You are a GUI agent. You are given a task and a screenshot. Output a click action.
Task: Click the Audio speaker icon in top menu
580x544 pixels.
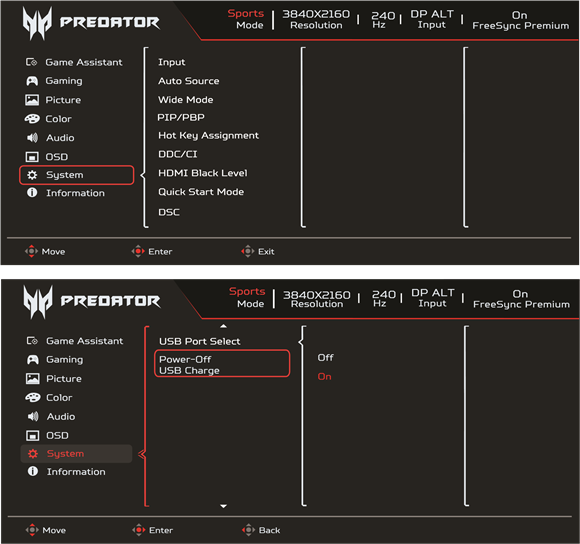point(32,138)
